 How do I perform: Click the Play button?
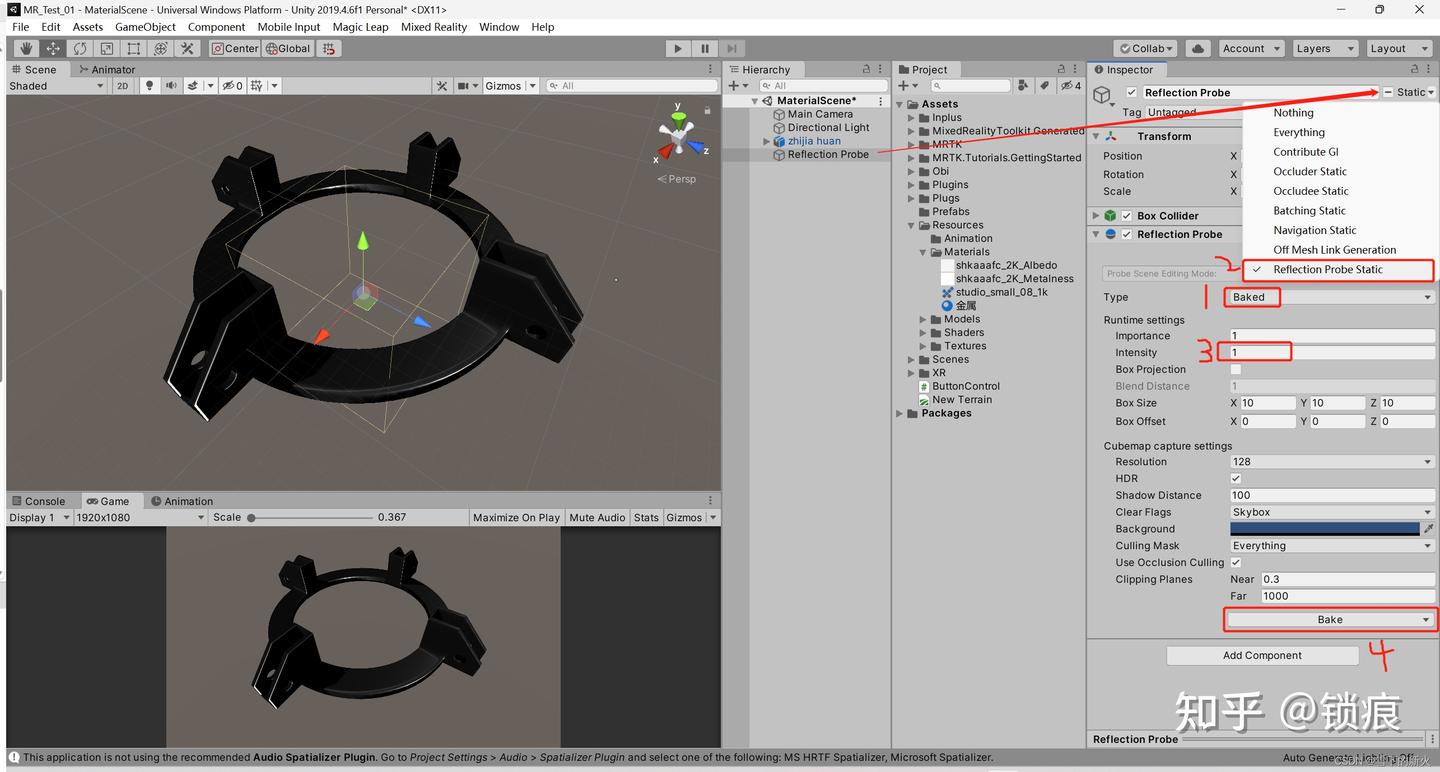coord(678,48)
